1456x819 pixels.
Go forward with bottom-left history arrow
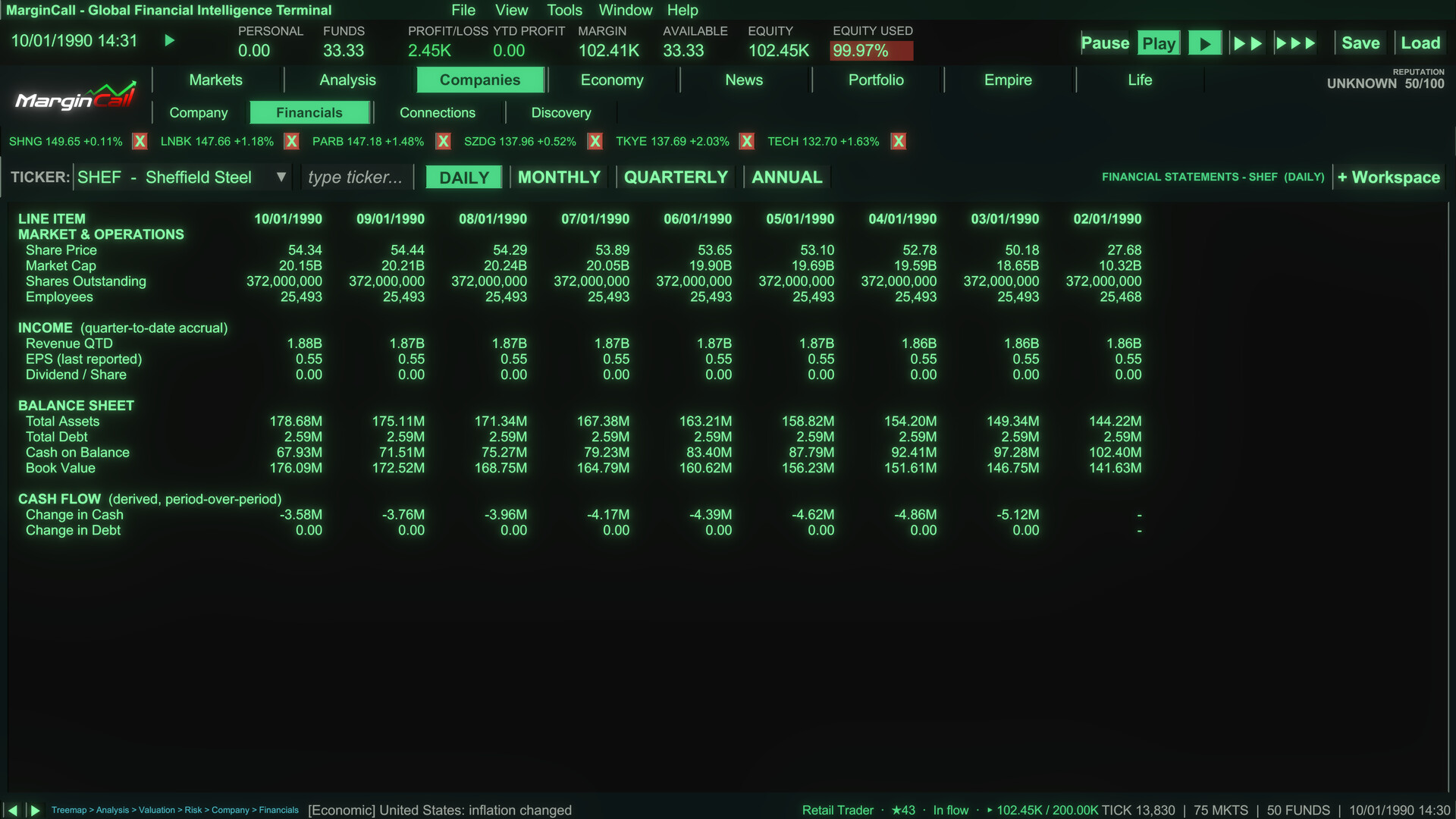35,810
